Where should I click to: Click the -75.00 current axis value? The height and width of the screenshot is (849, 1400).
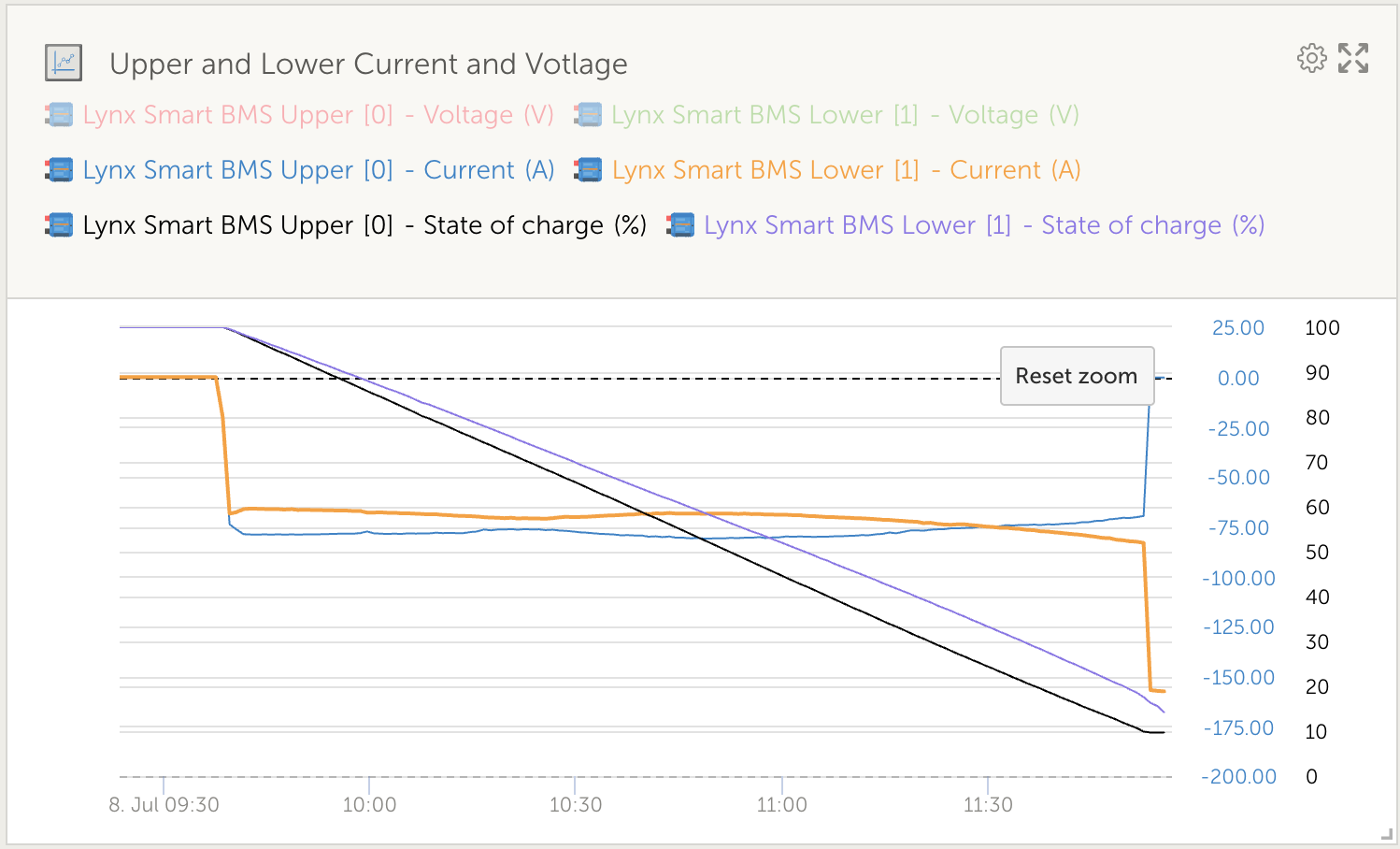1238,528
